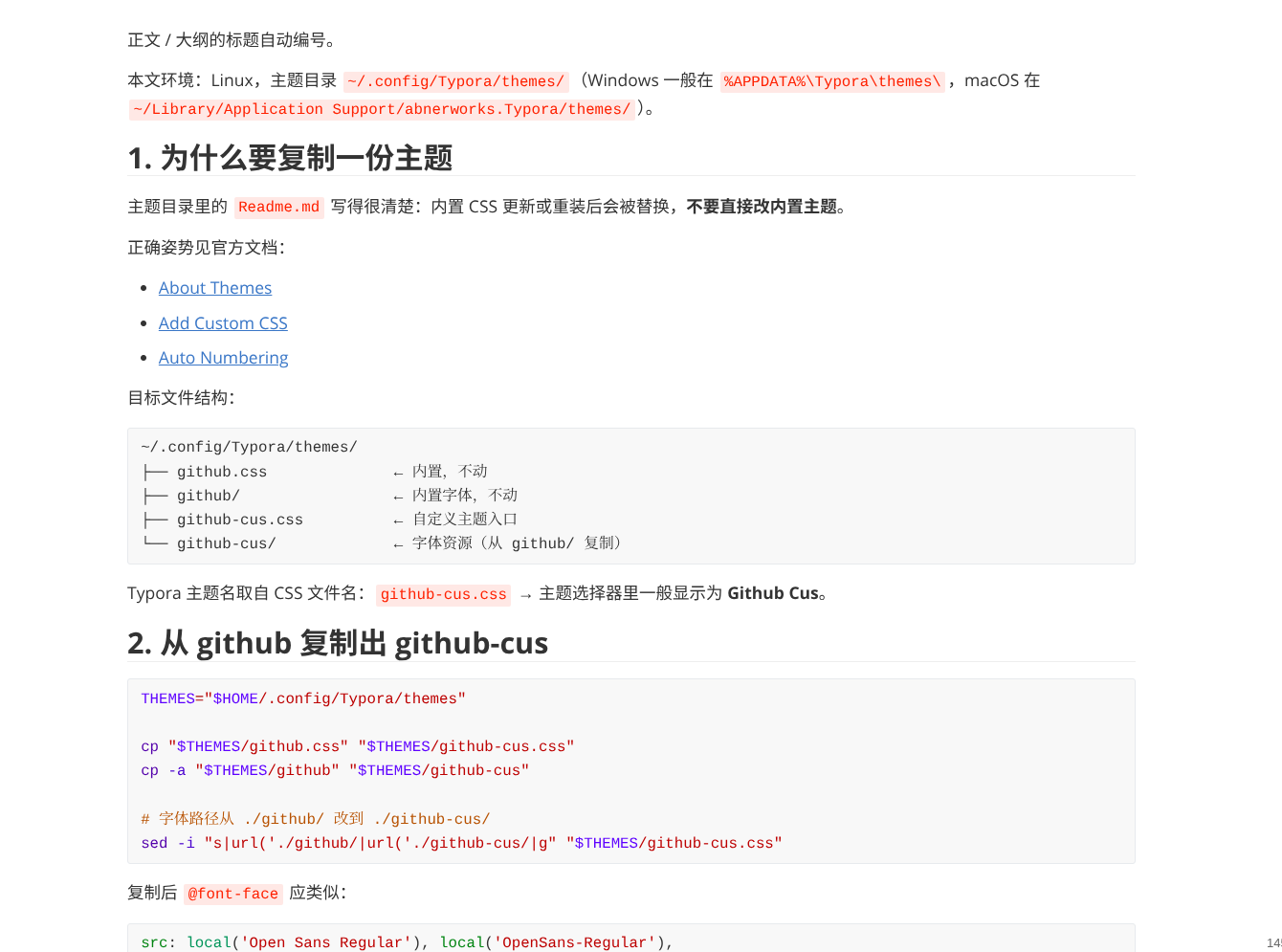
Task: Follow the Auto Numbering link
Action: click(x=223, y=358)
